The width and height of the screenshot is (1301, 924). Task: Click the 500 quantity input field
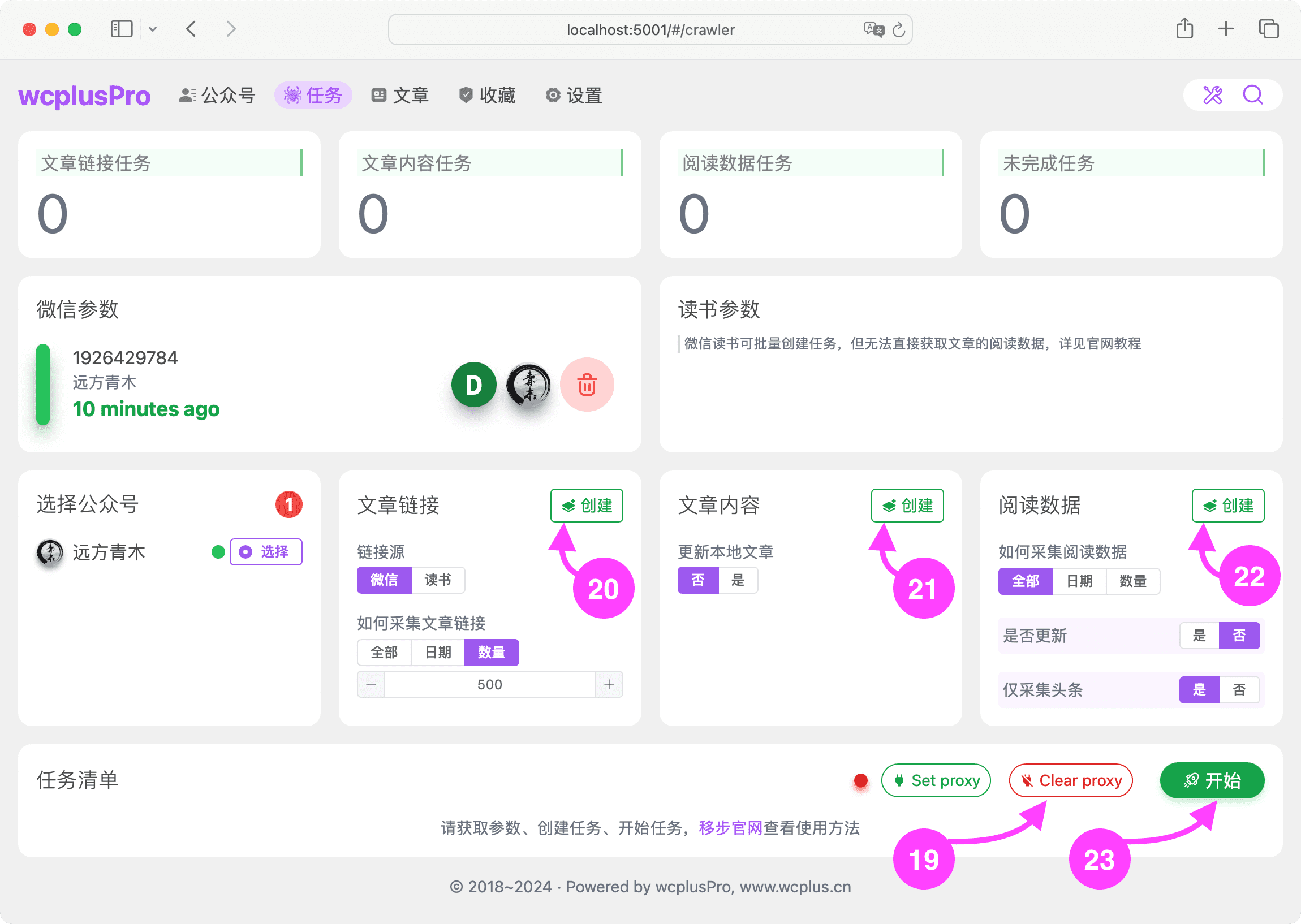point(490,684)
